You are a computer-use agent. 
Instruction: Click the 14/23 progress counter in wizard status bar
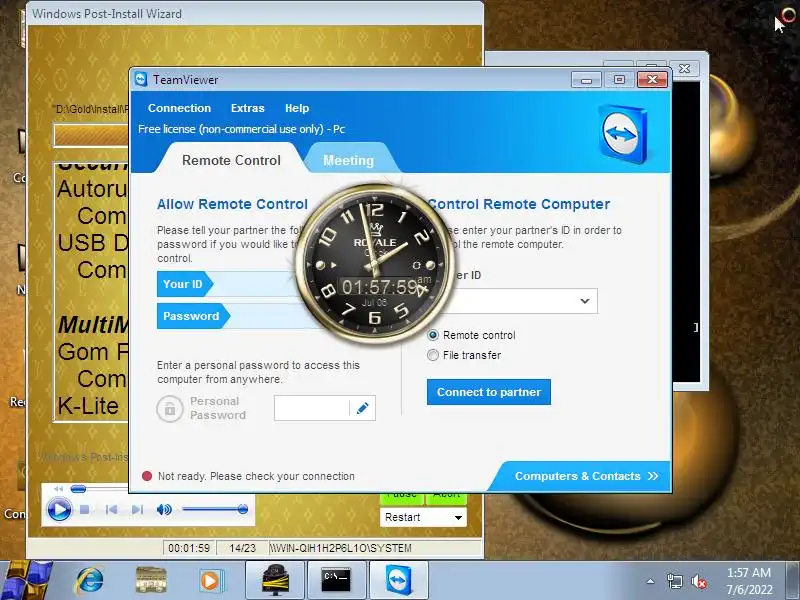[x=242, y=548]
